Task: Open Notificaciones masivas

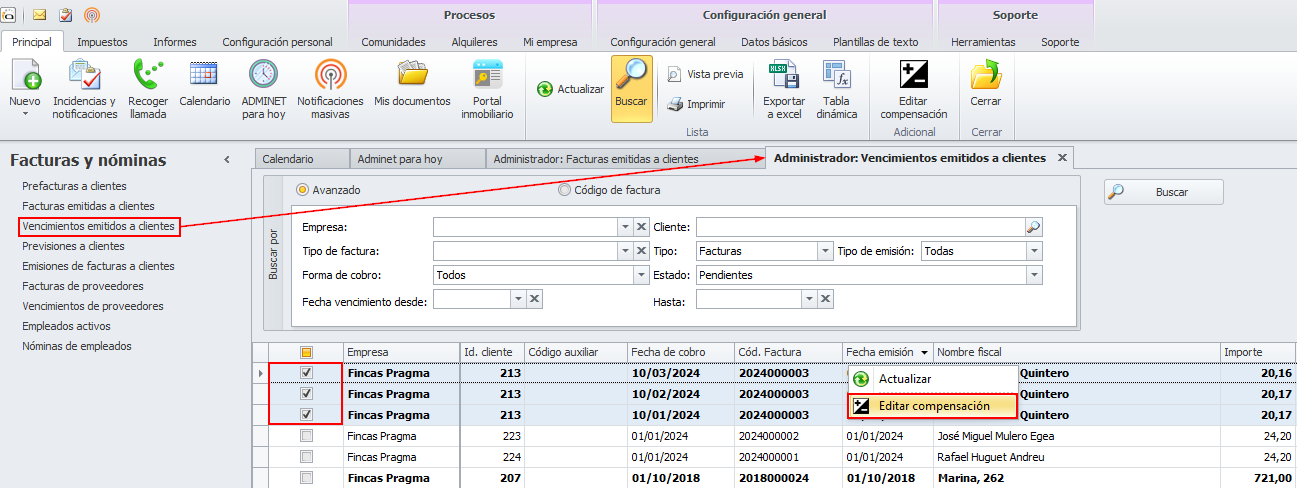Action: coord(330,88)
